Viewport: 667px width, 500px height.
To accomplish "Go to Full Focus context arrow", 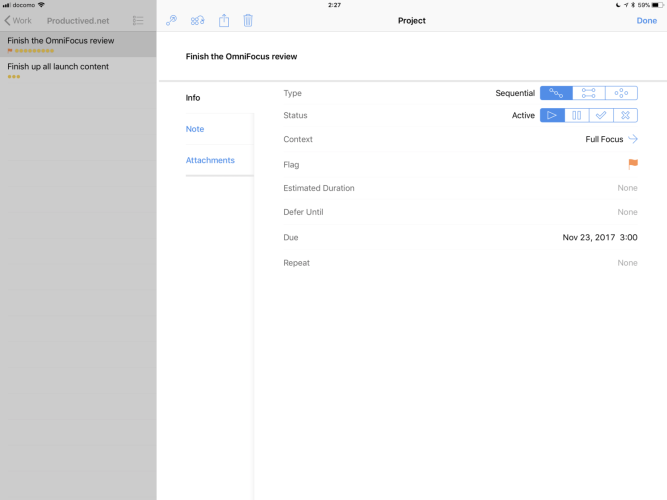I will (632, 140).
